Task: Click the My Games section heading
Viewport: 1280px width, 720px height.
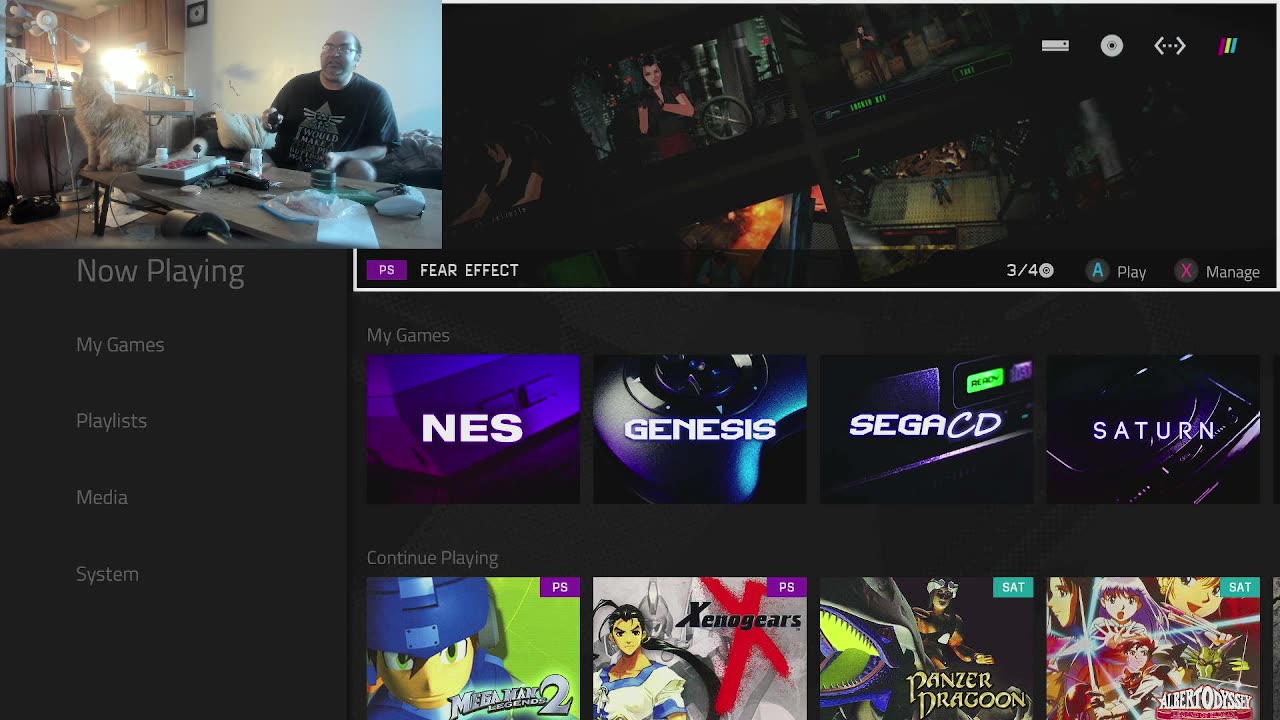Action: (408, 335)
